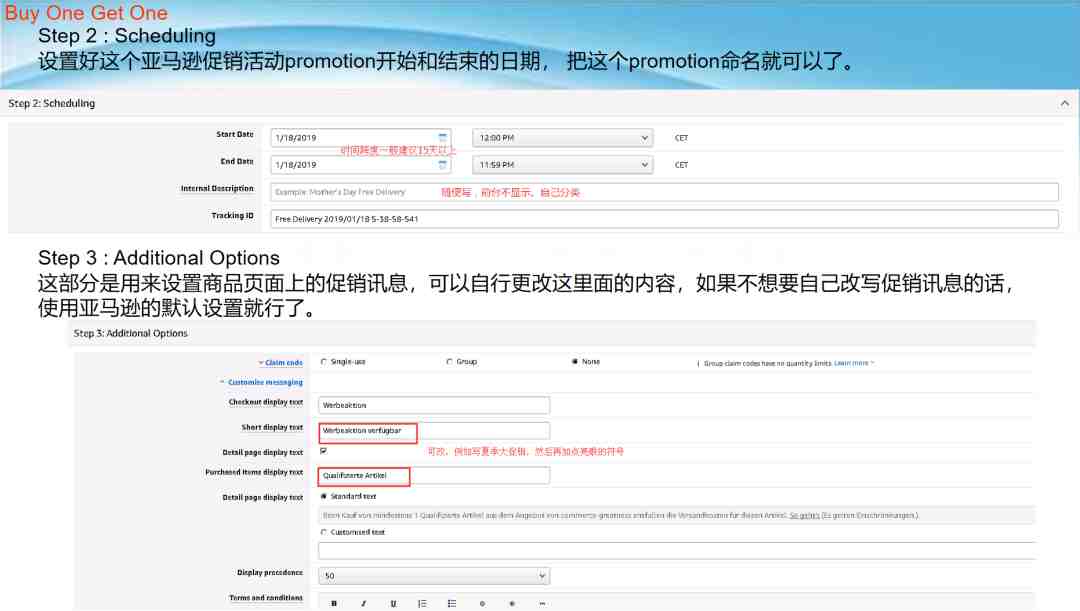Toggle bold in Terms and conditions editor
Image resolution: width=1080 pixels, height=611 pixels.
(x=334, y=603)
